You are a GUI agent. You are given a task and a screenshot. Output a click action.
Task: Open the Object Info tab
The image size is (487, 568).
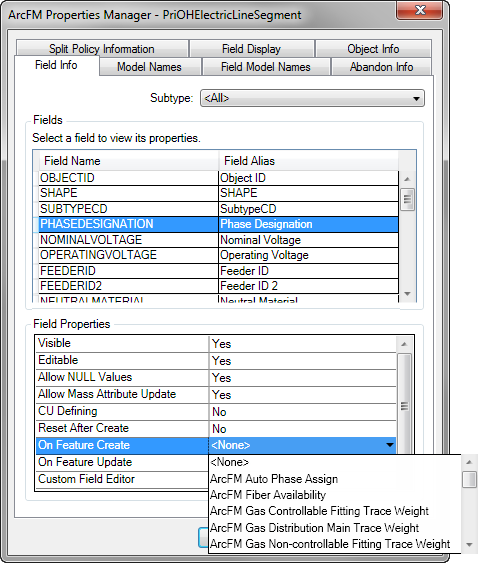pyautogui.click(x=373, y=49)
